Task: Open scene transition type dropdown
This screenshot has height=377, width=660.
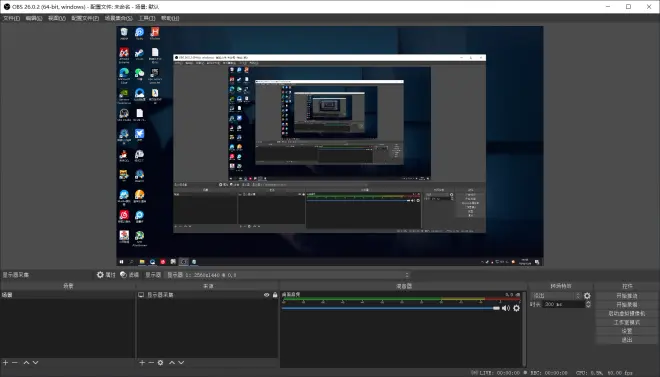Action: (556, 296)
